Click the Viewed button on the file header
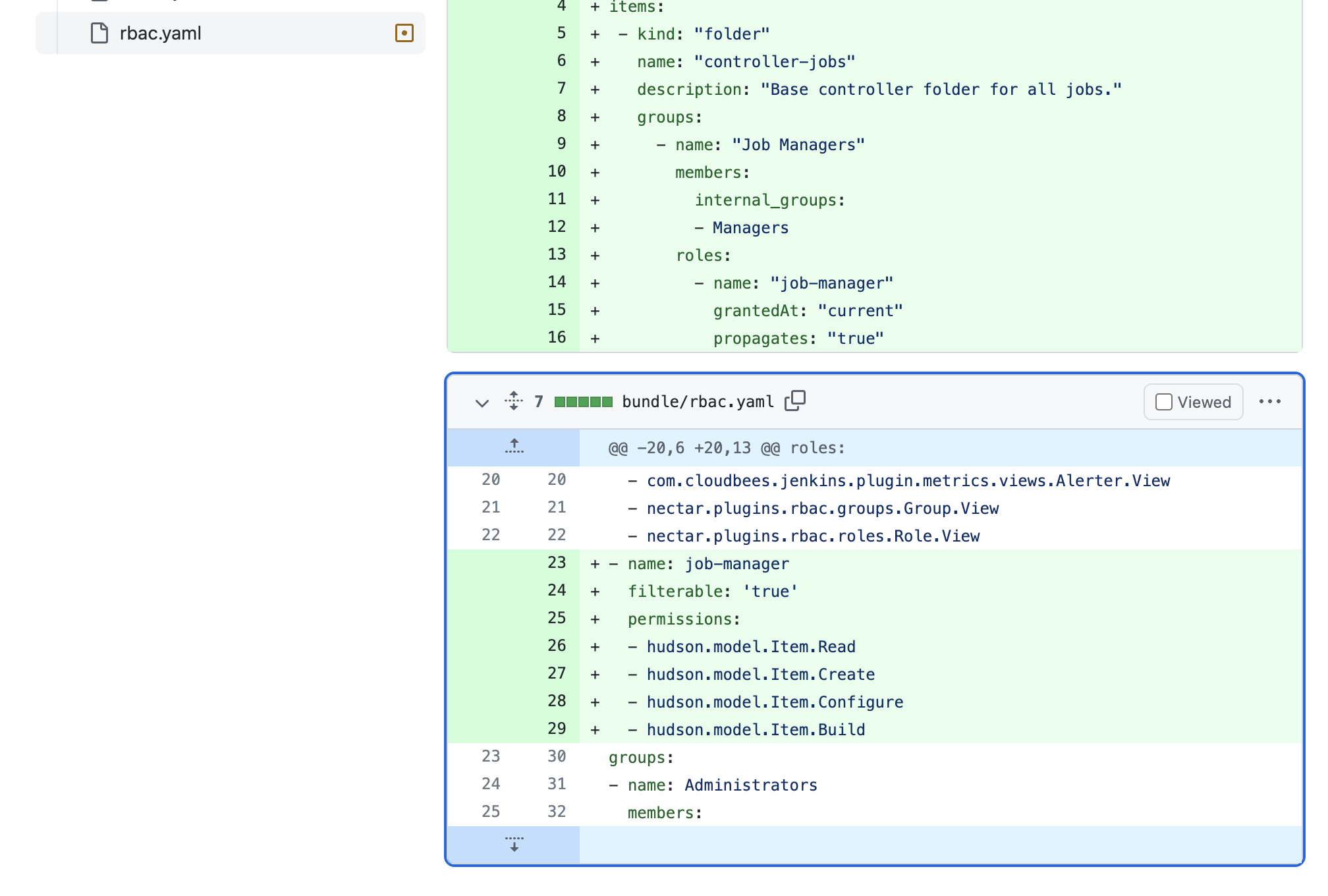Image resolution: width=1328 pixels, height=896 pixels. pos(1192,401)
